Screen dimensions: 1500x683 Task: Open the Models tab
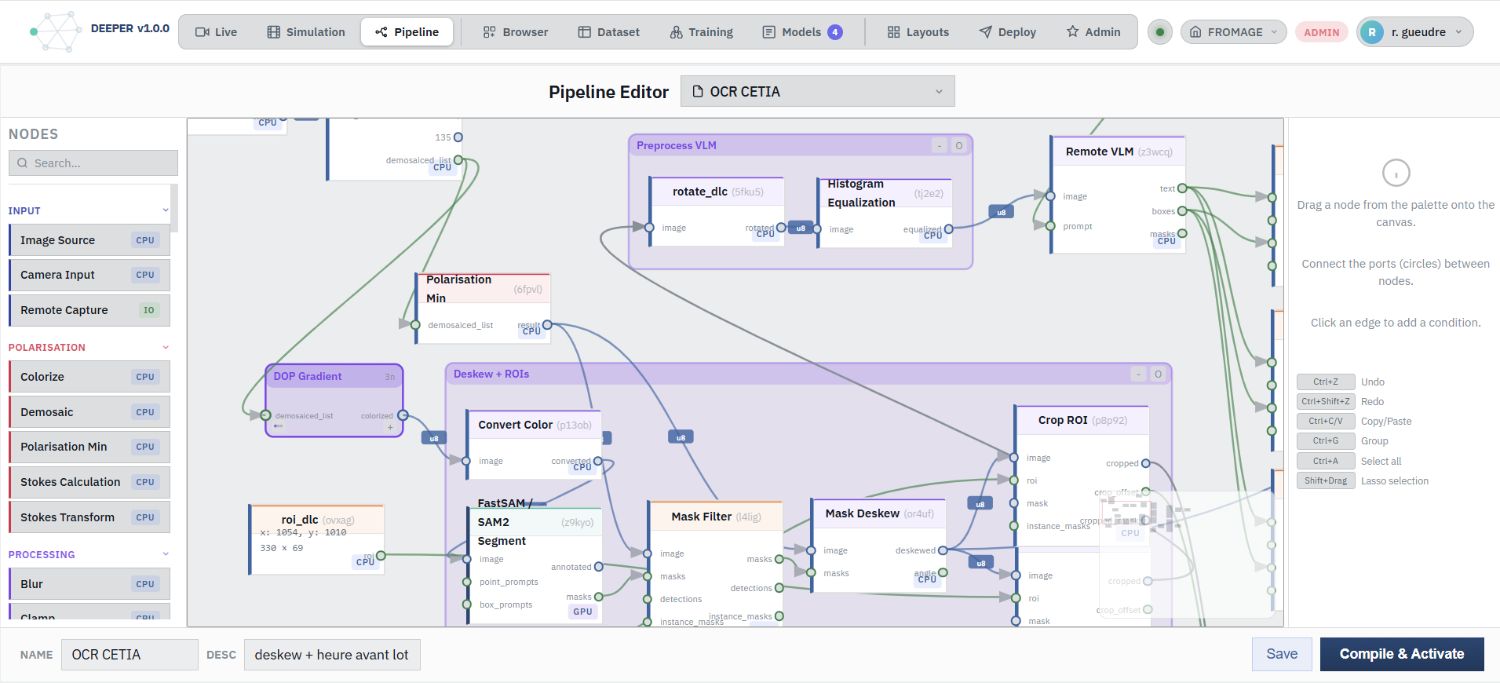pos(802,32)
